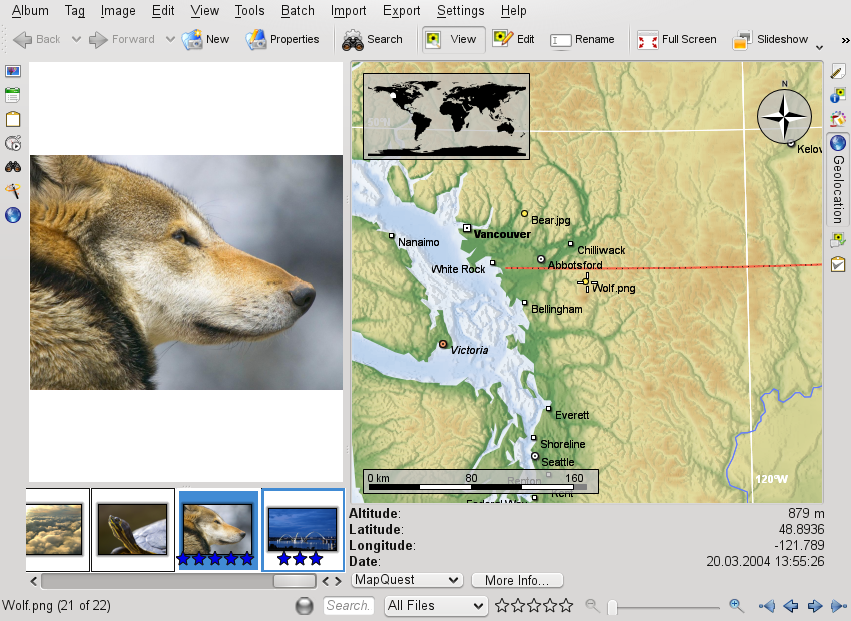Screen dimensions: 851x621
Task: Open the Captions pencil icon in right sidebar
Action: (838, 71)
